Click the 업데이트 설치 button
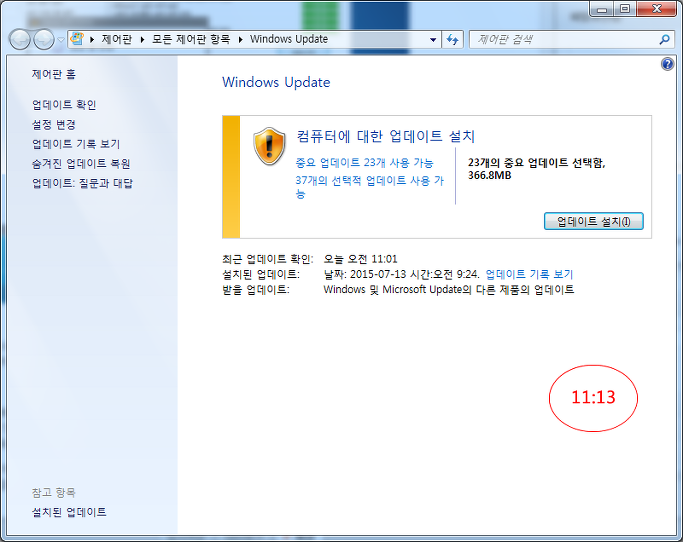The height and width of the screenshot is (542, 683). [x=593, y=221]
